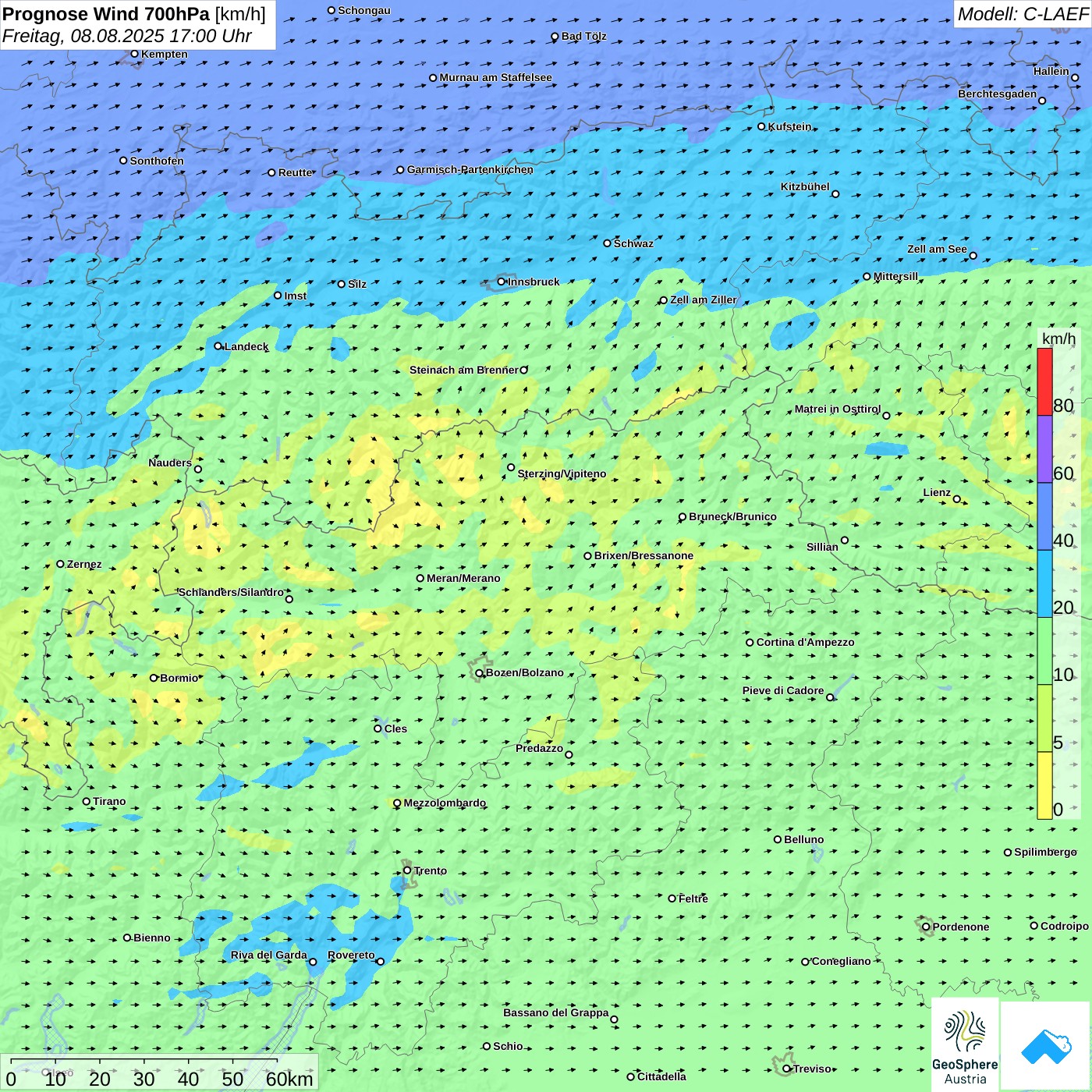Click the purple legend segment above 60

pyautogui.click(x=1044, y=448)
